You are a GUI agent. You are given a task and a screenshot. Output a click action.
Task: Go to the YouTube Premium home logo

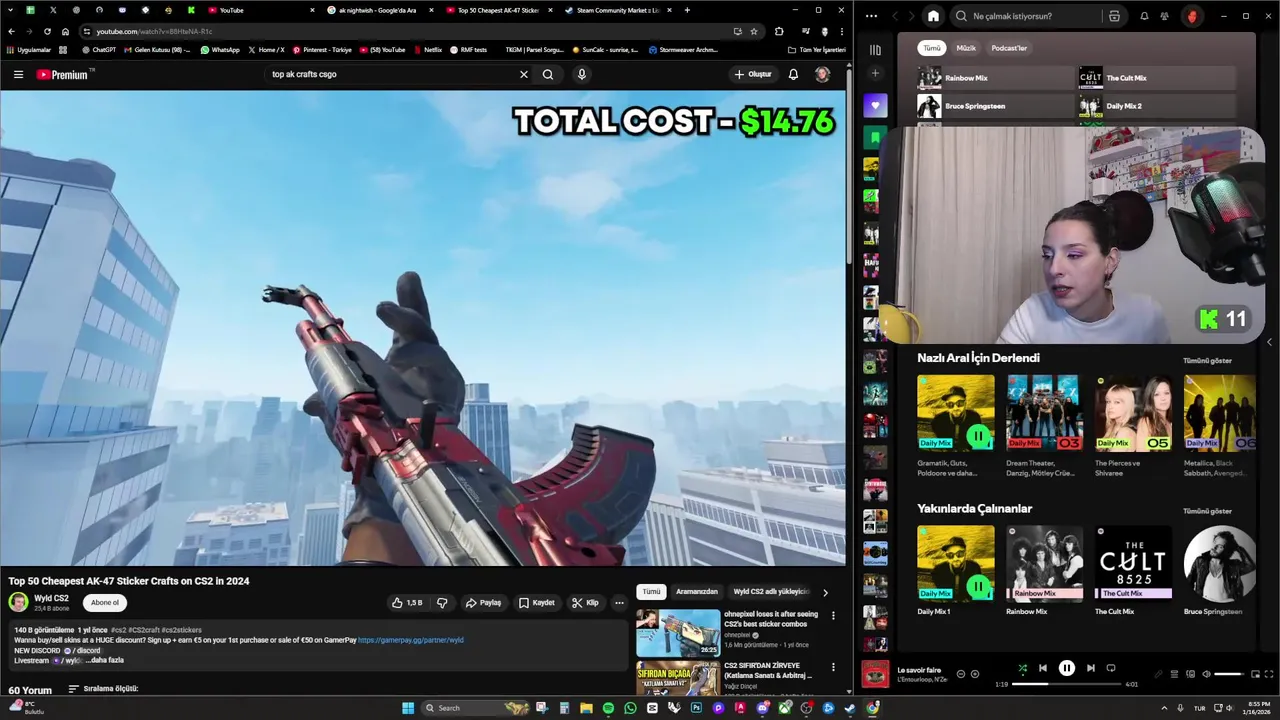[x=64, y=74]
